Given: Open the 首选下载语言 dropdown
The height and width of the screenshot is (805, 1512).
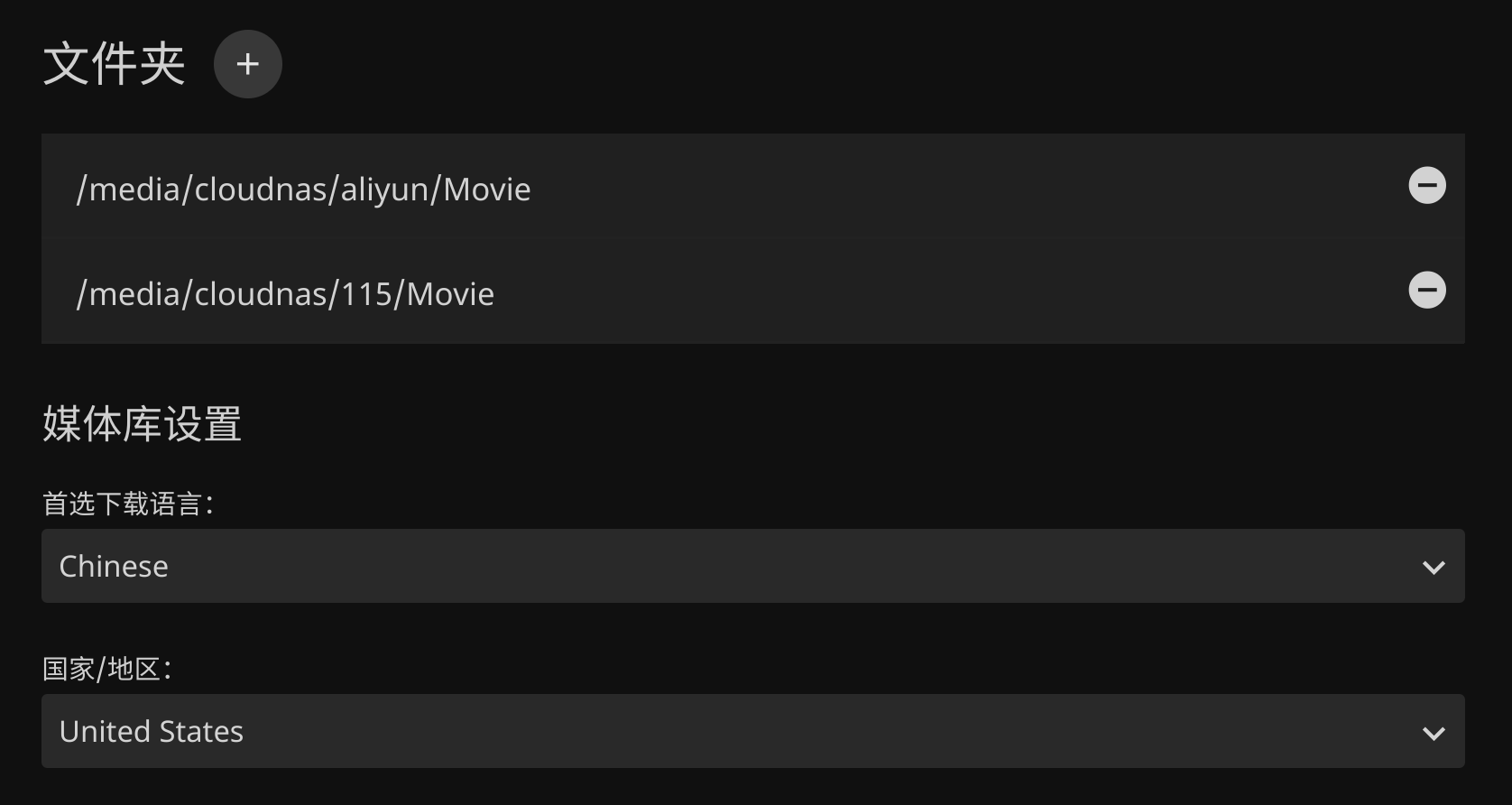Looking at the screenshot, I should coord(752,566).
